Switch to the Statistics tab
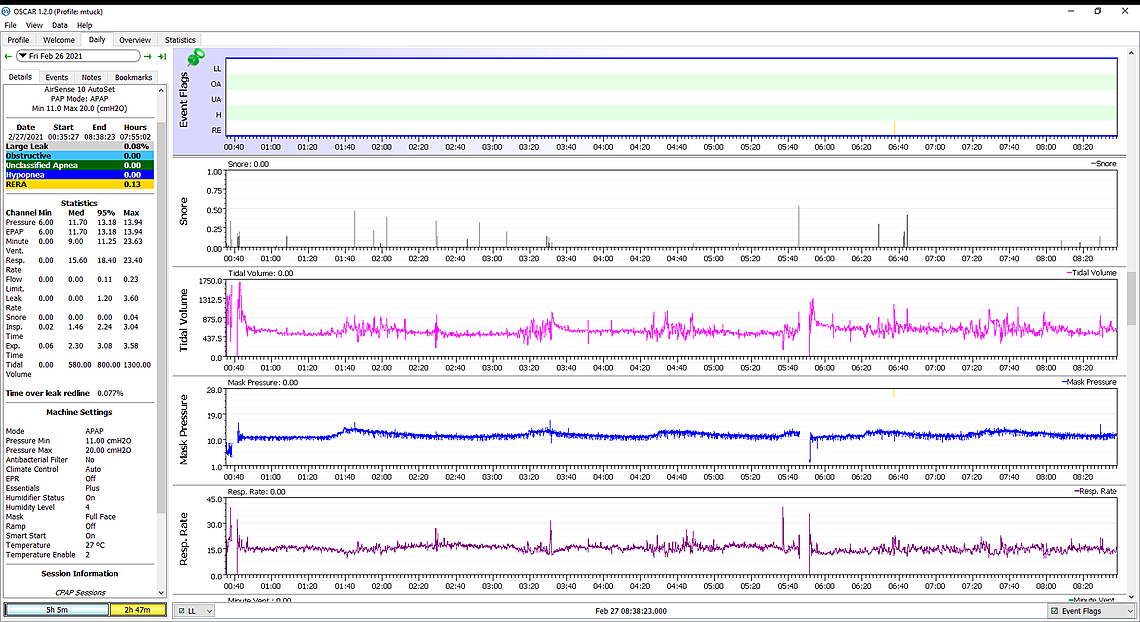Viewport: 1140px width, 622px height. [x=180, y=40]
